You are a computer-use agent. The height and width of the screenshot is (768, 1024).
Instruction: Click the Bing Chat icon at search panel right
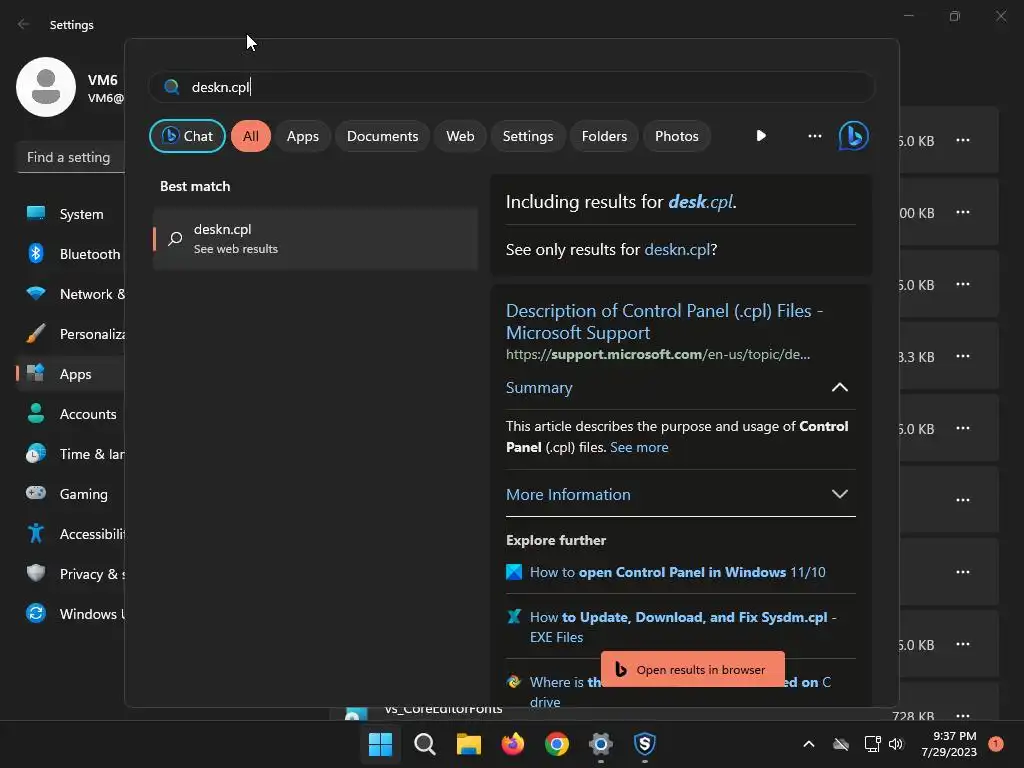(854, 136)
